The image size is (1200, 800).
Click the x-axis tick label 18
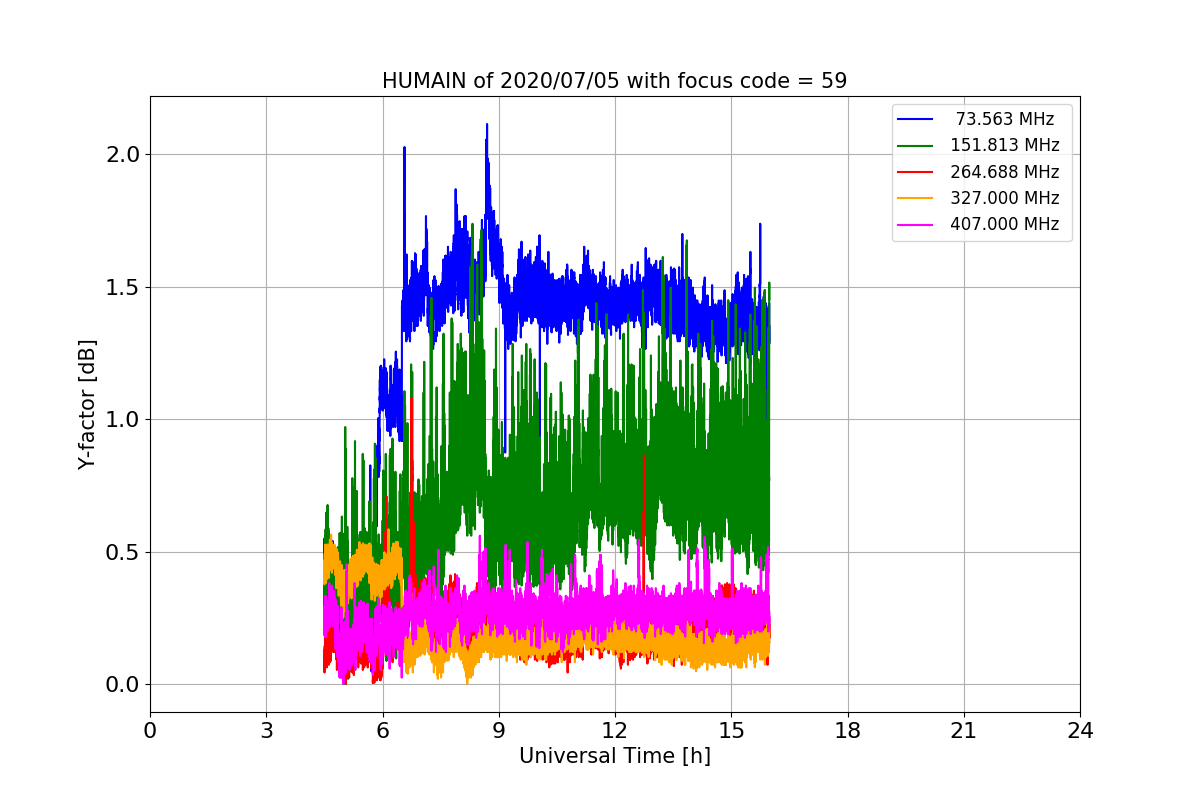tap(848, 730)
